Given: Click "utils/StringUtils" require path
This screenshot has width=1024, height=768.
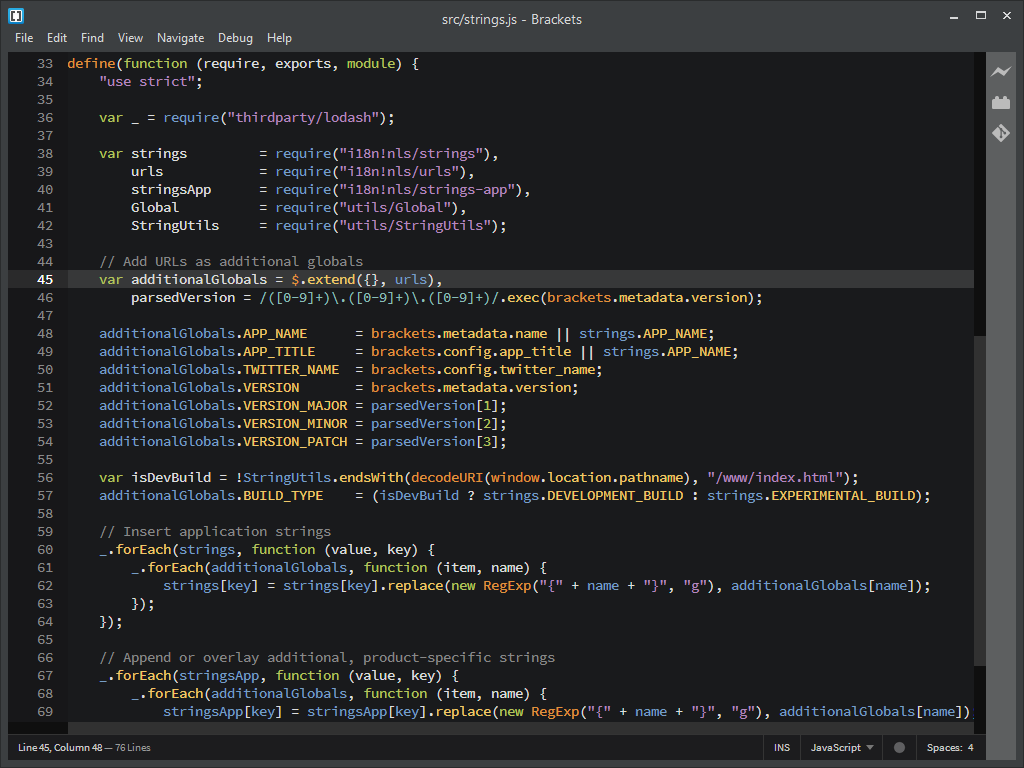Looking at the screenshot, I should [x=415, y=225].
